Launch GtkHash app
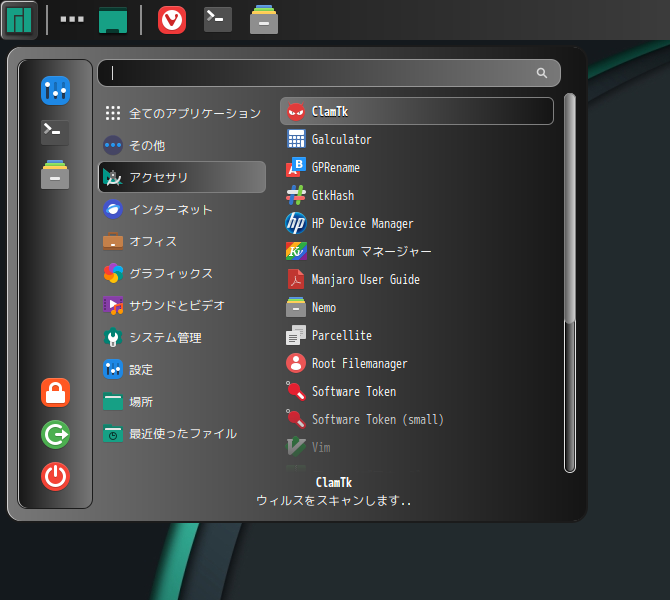 tap(417, 195)
